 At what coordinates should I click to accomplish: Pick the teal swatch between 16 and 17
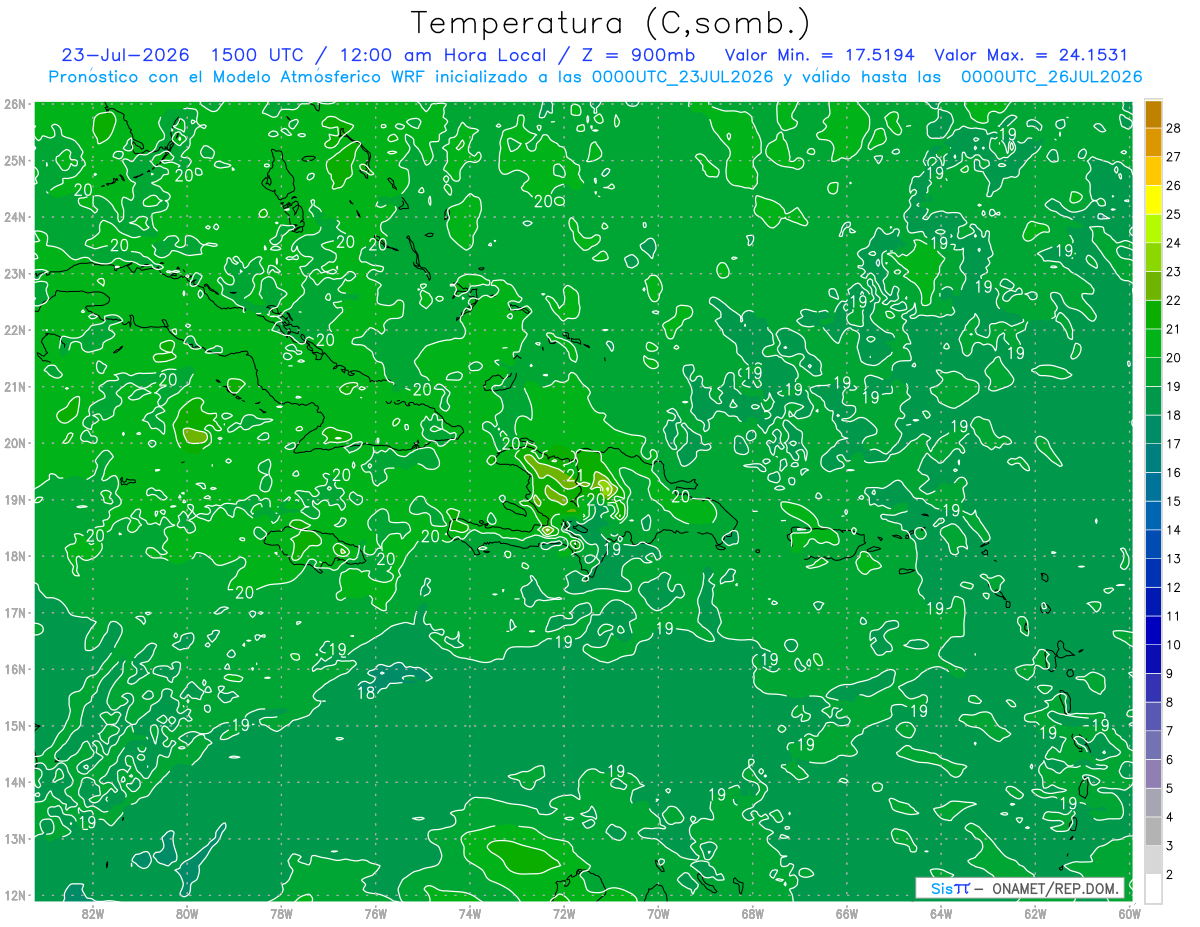pos(1153,458)
